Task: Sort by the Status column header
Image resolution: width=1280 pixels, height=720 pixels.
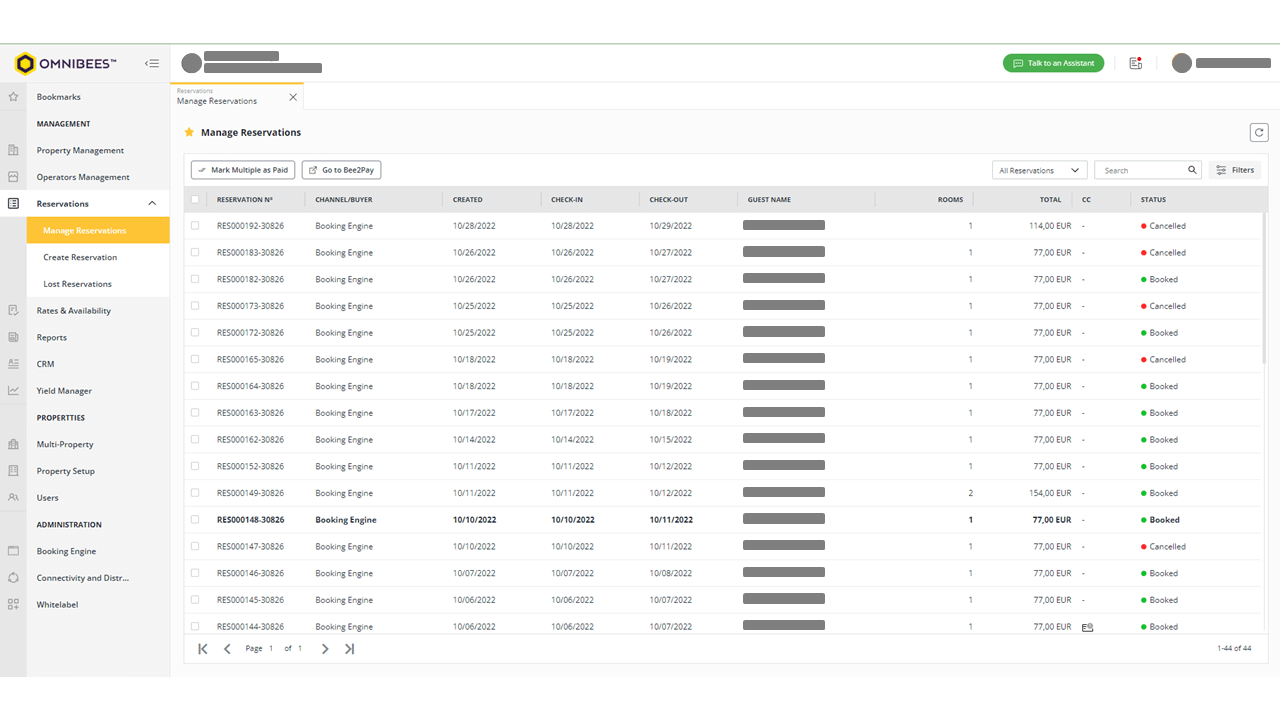Action: tap(1153, 199)
